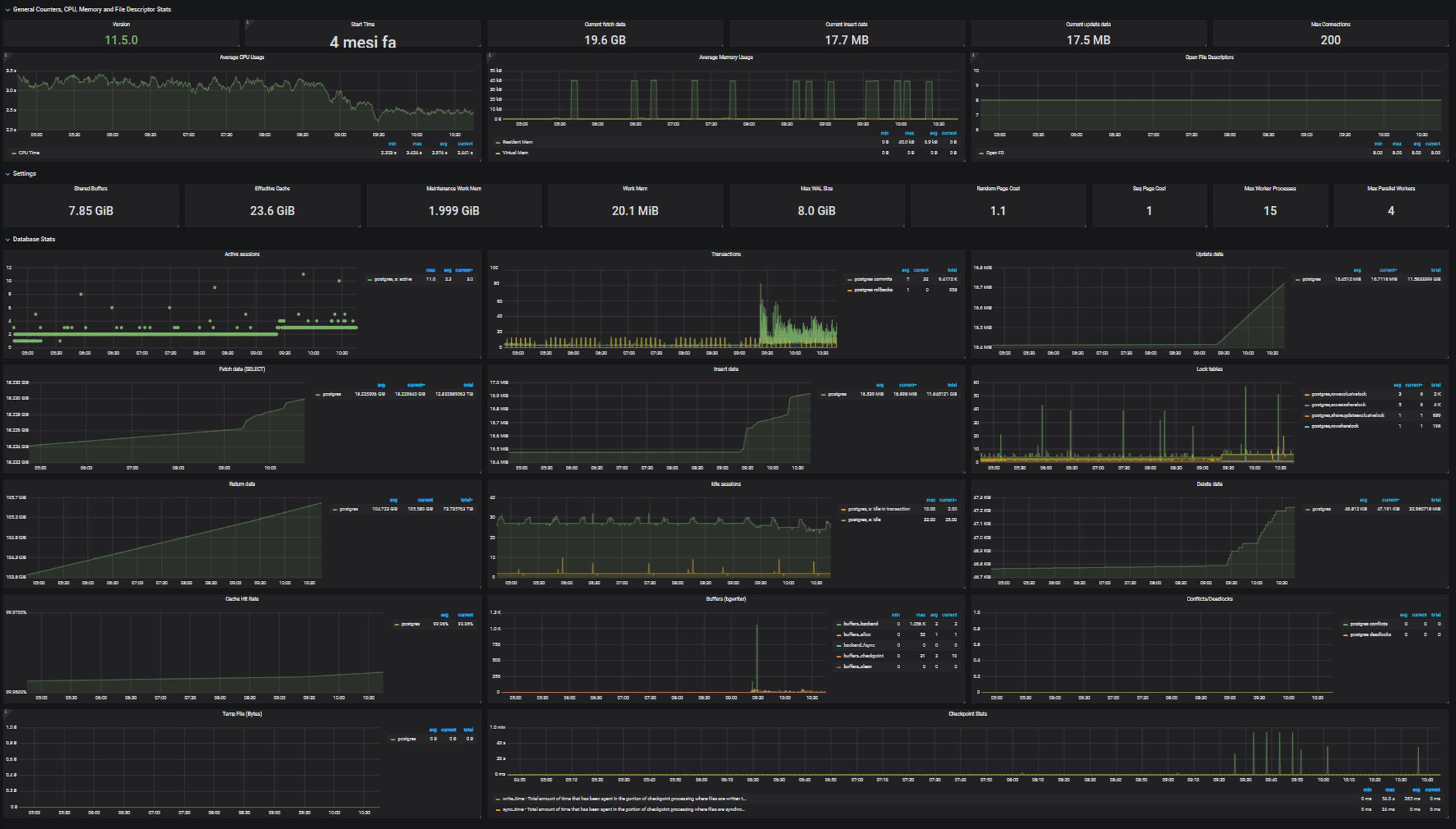Toggle postgres series in Delete data legend
Viewport: 1456px width, 829px height.
click(x=1321, y=509)
